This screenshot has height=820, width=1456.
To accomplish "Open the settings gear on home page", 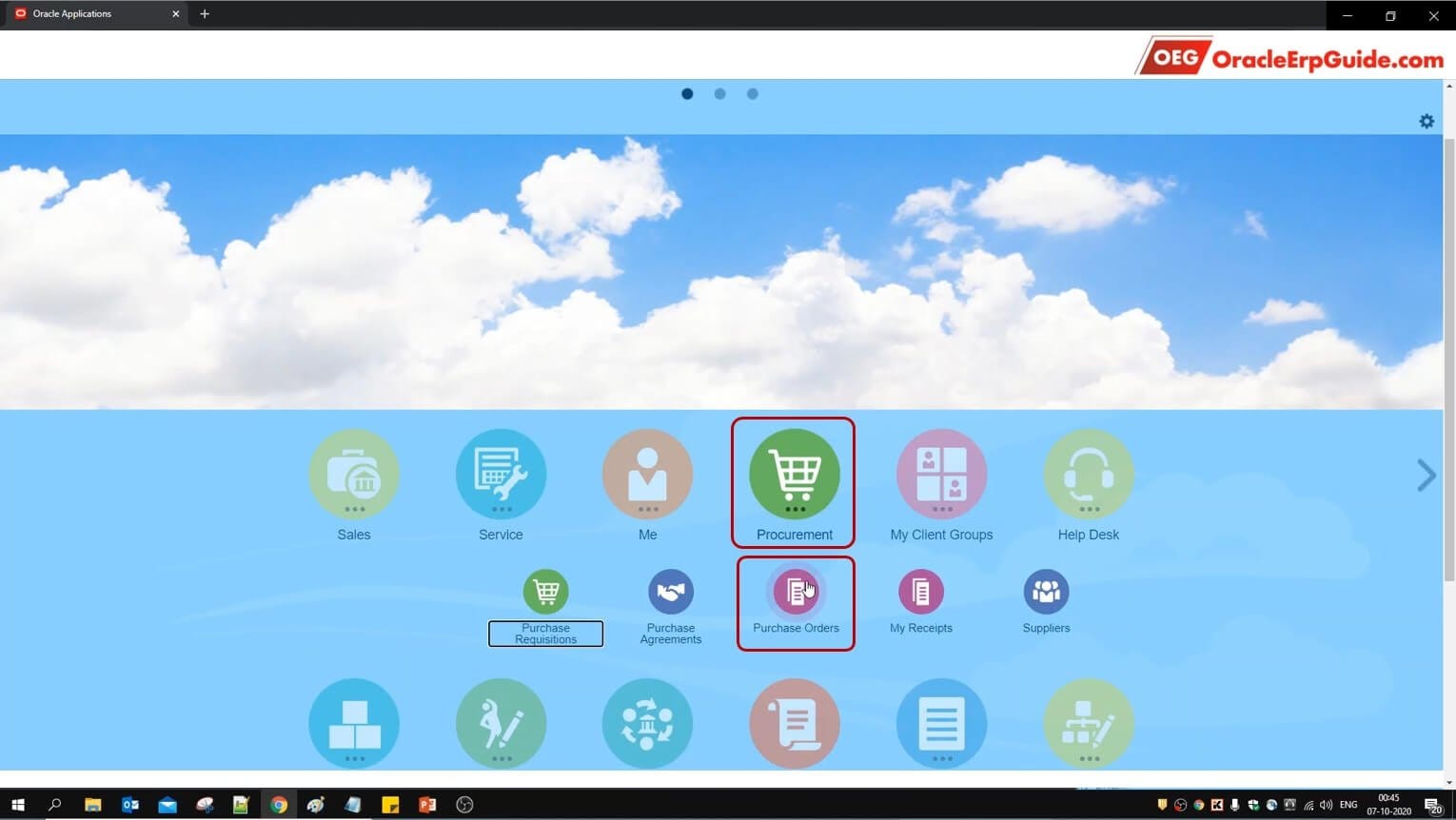I will coord(1426,121).
